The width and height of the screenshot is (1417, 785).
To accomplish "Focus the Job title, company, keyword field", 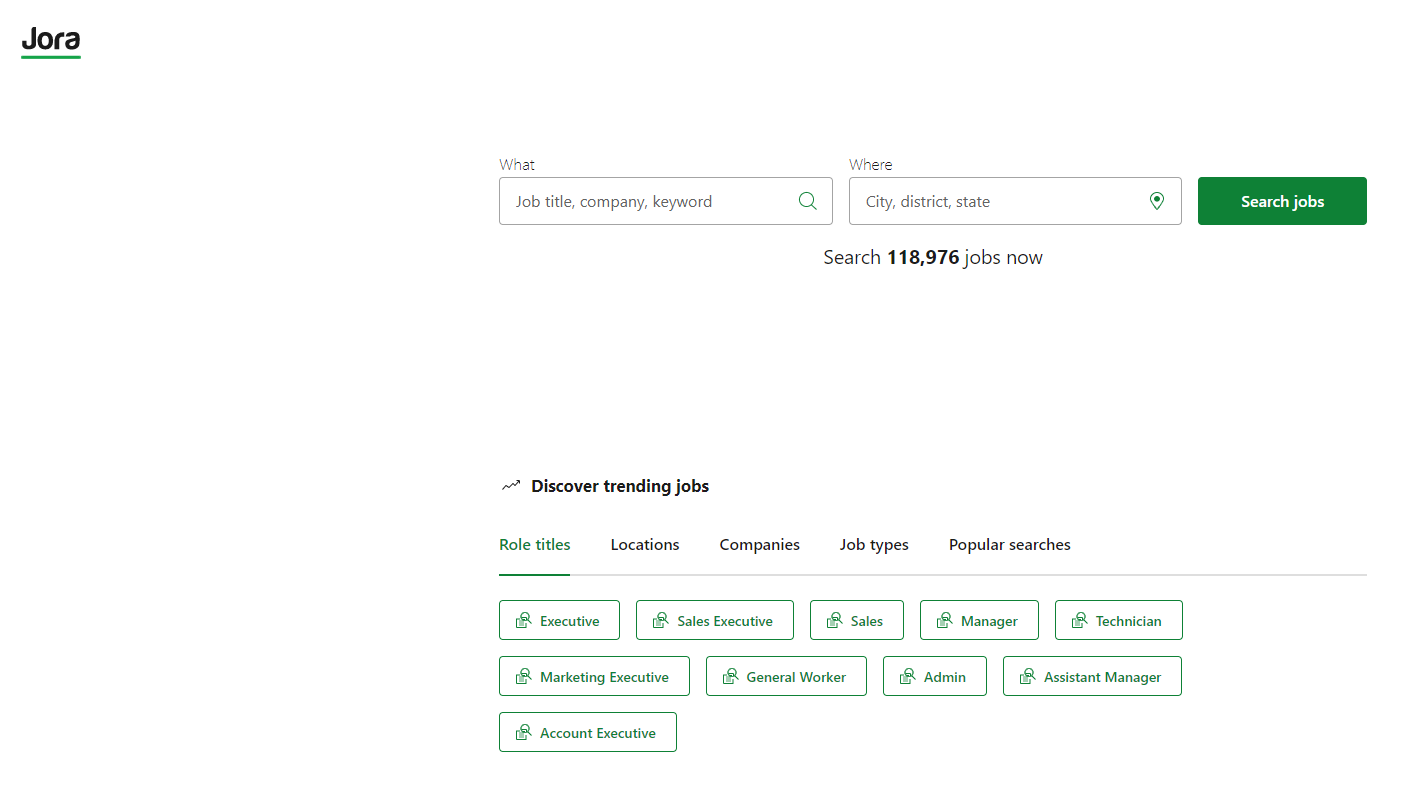I will coord(650,201).
